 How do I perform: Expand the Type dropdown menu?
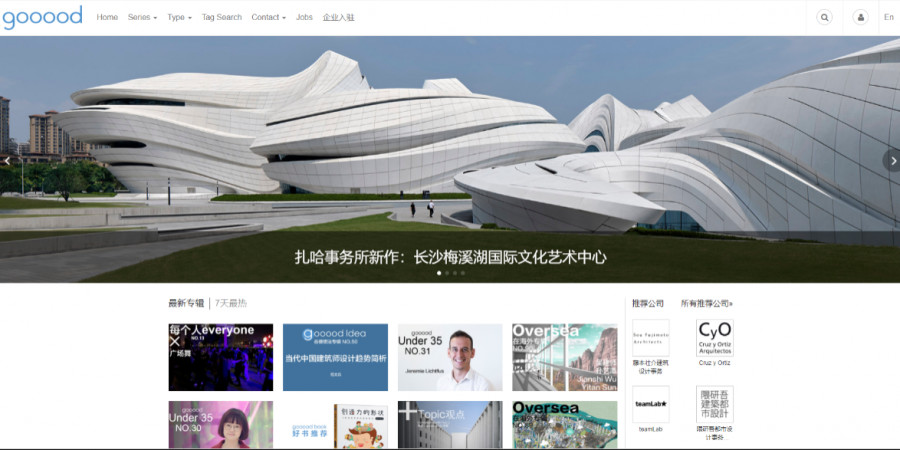point(179,17)
